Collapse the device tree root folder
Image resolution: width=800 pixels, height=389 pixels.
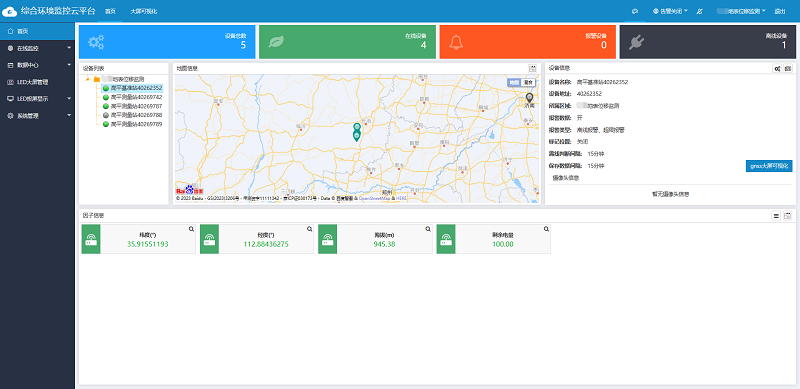coord(87,79)
